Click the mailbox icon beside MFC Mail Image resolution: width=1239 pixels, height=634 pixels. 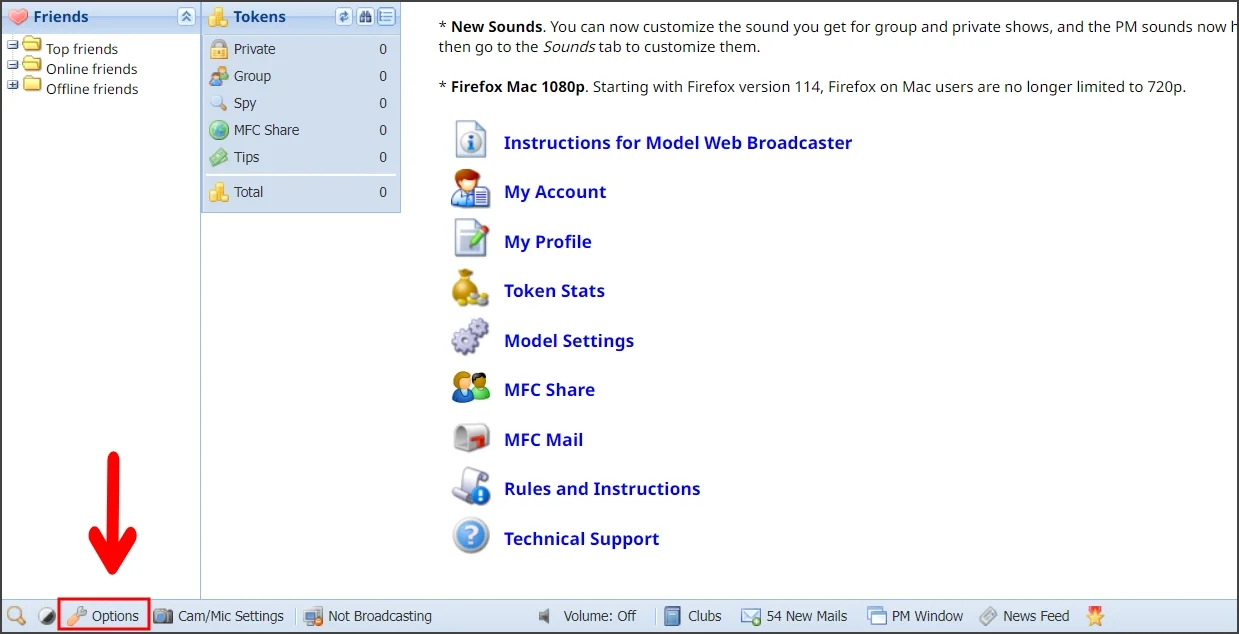pyautogui.click(x=470, y=437)
